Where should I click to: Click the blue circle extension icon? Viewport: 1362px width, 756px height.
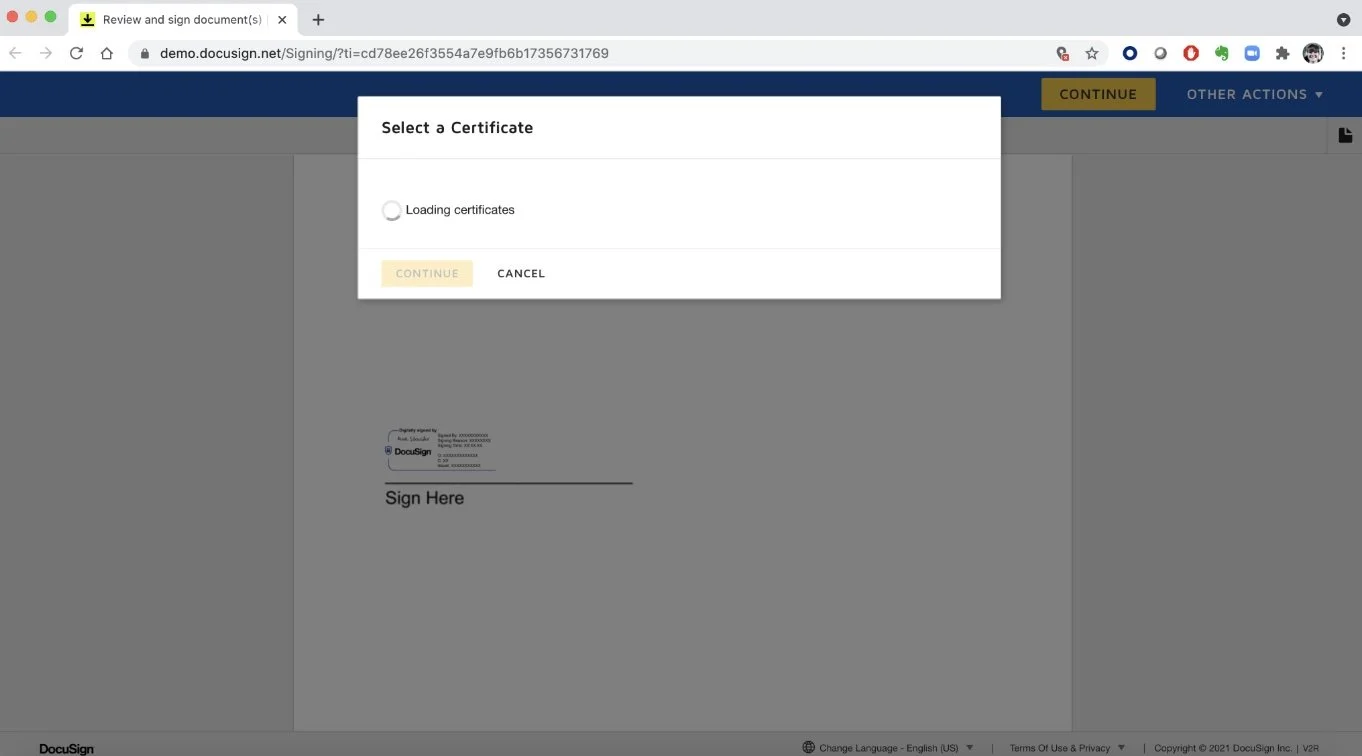coord(1130,53)
